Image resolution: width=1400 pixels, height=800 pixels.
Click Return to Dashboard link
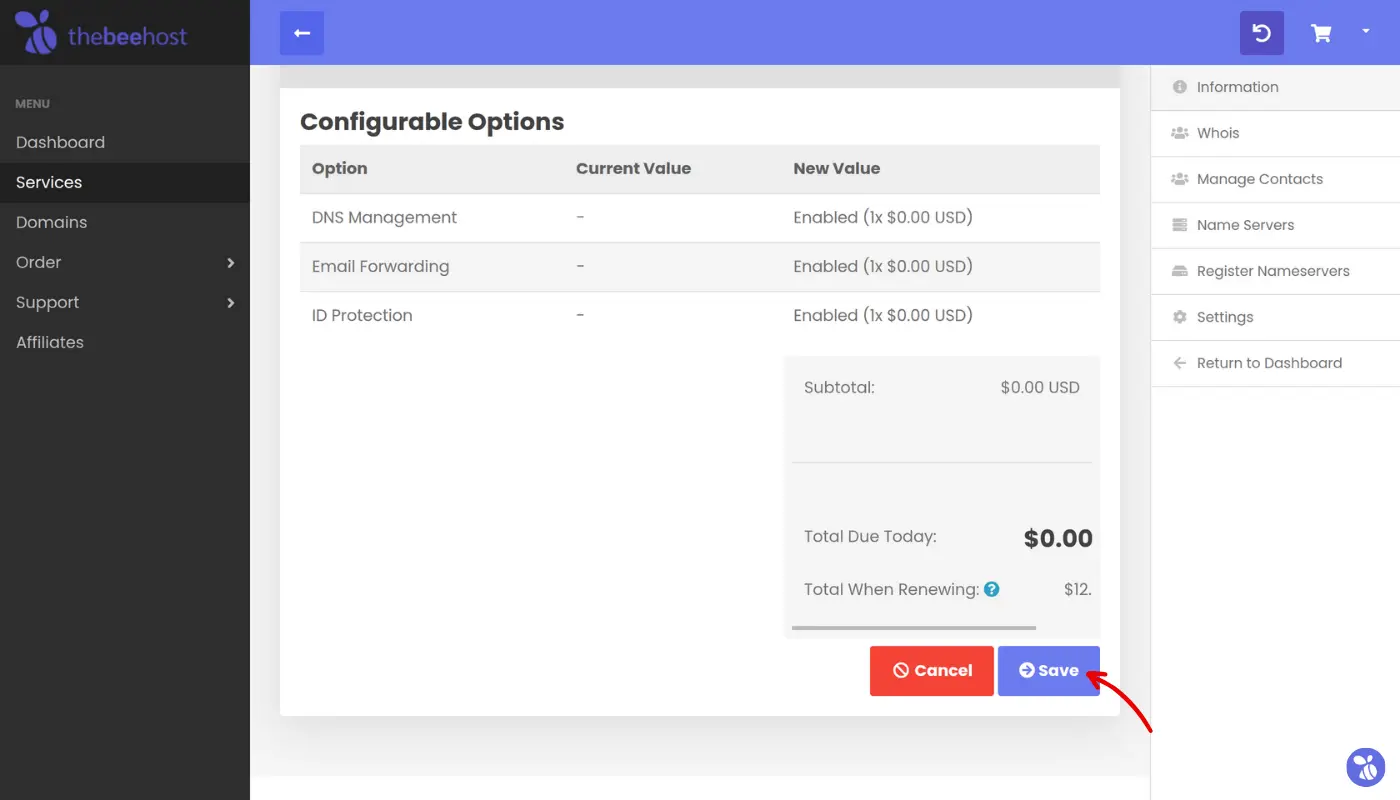[1268, 363]
